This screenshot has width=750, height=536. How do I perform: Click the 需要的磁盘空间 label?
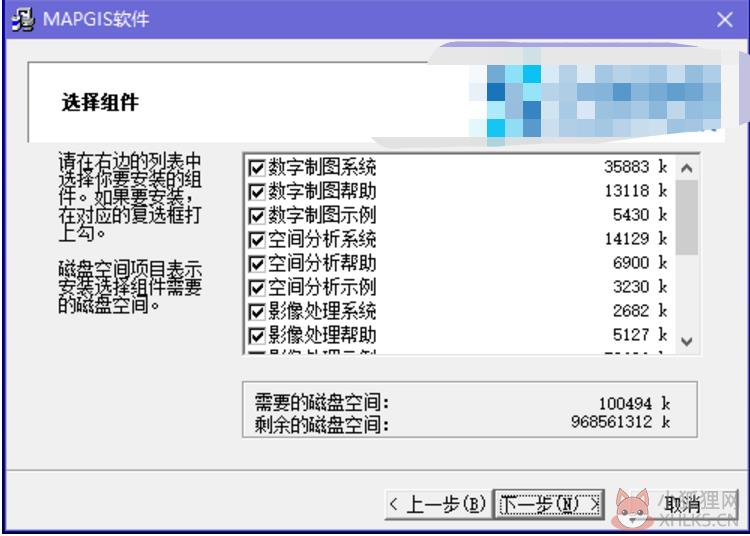tap(321, 403)
